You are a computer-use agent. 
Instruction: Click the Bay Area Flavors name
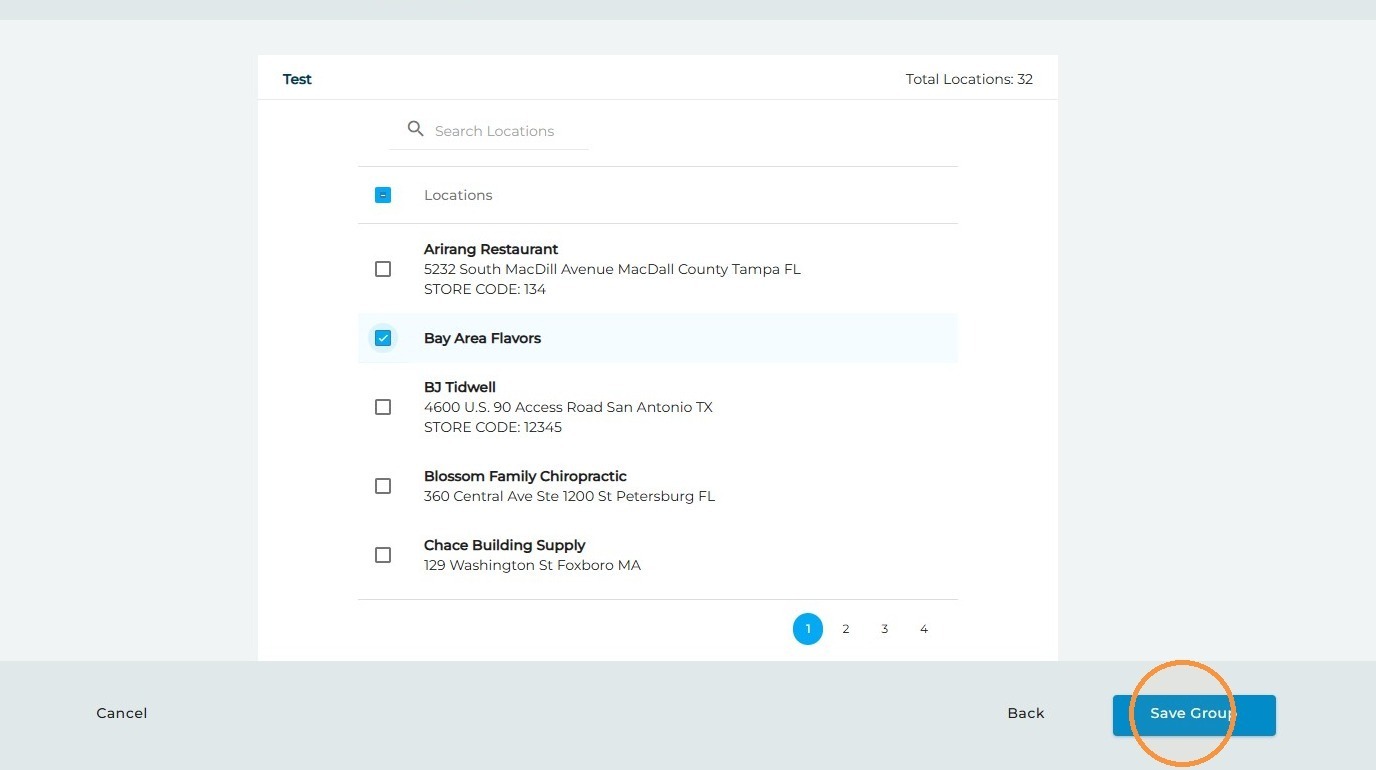click(x=482, y=338)
